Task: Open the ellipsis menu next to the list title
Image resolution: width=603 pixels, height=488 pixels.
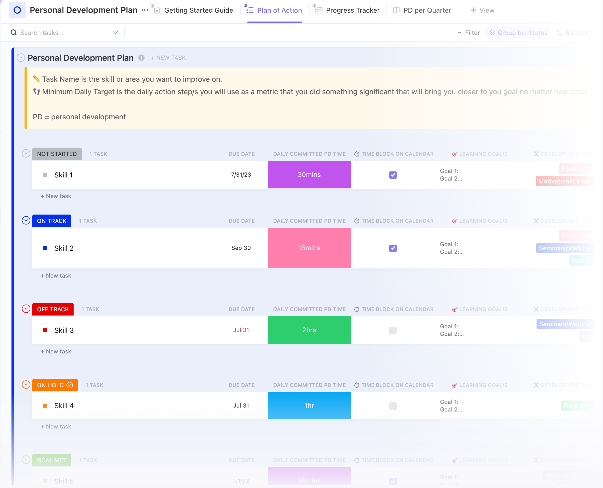Action: (145, 10)
